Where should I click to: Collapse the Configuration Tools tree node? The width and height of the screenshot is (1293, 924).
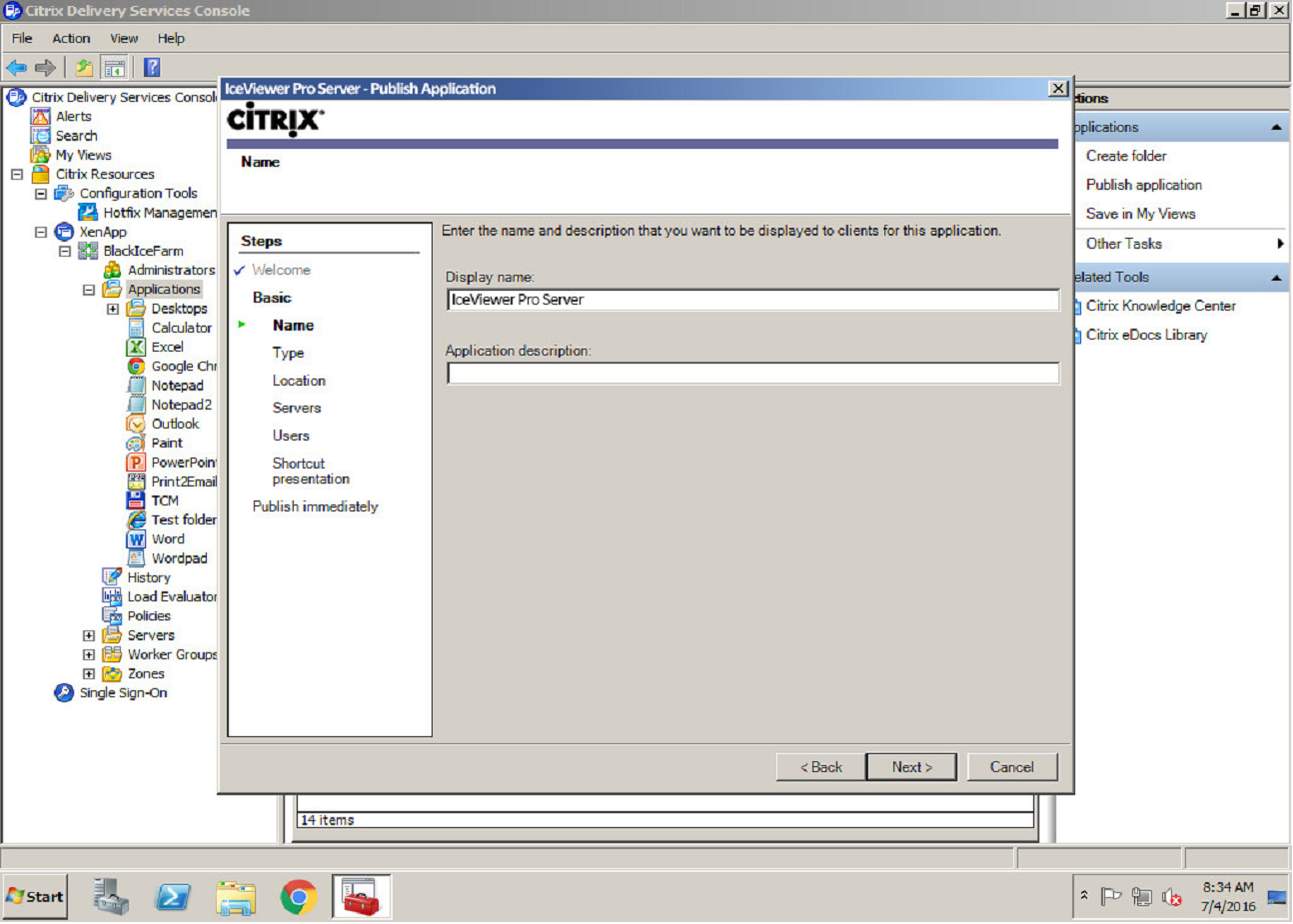click(41, 194)
